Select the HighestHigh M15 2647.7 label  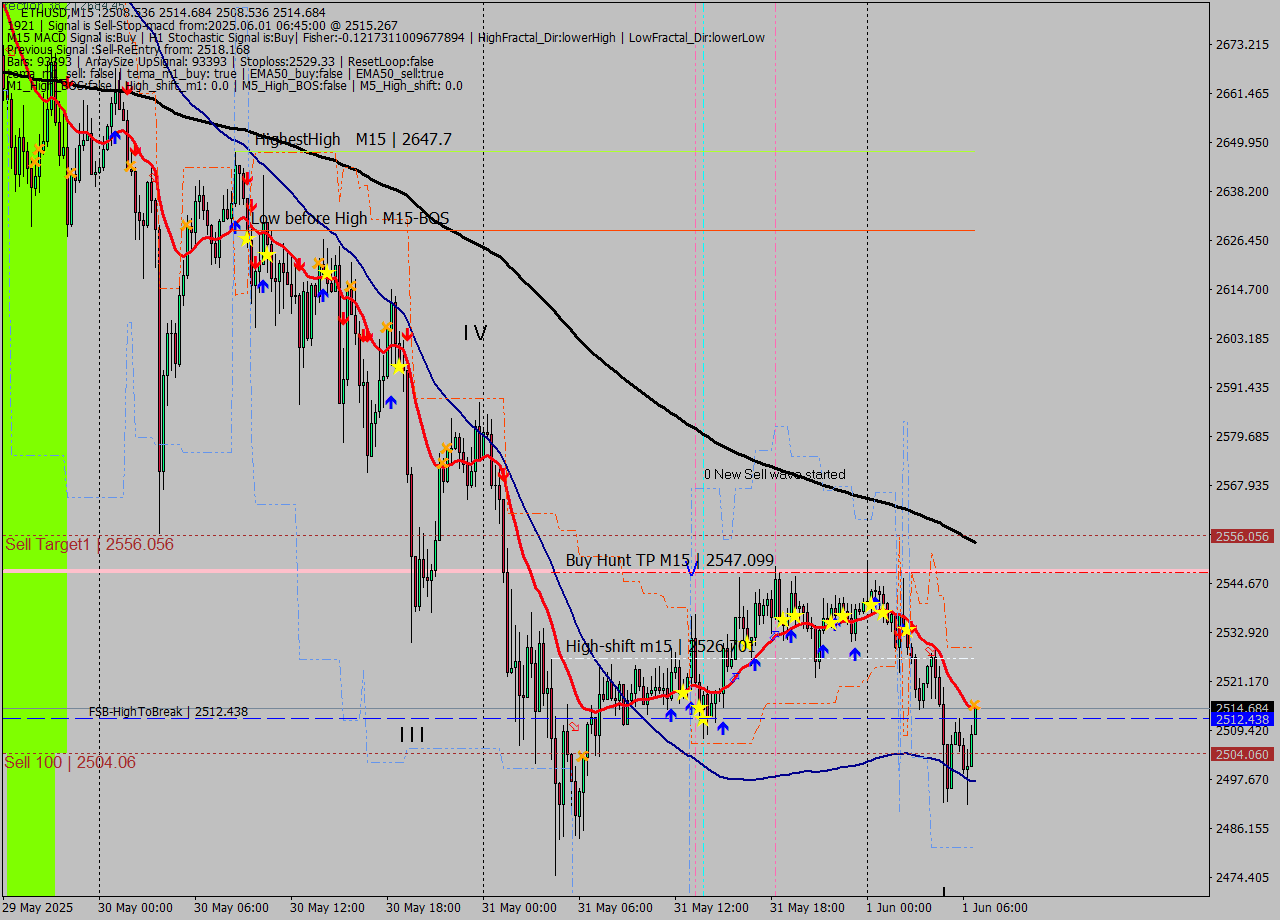[x=353, y=140]
